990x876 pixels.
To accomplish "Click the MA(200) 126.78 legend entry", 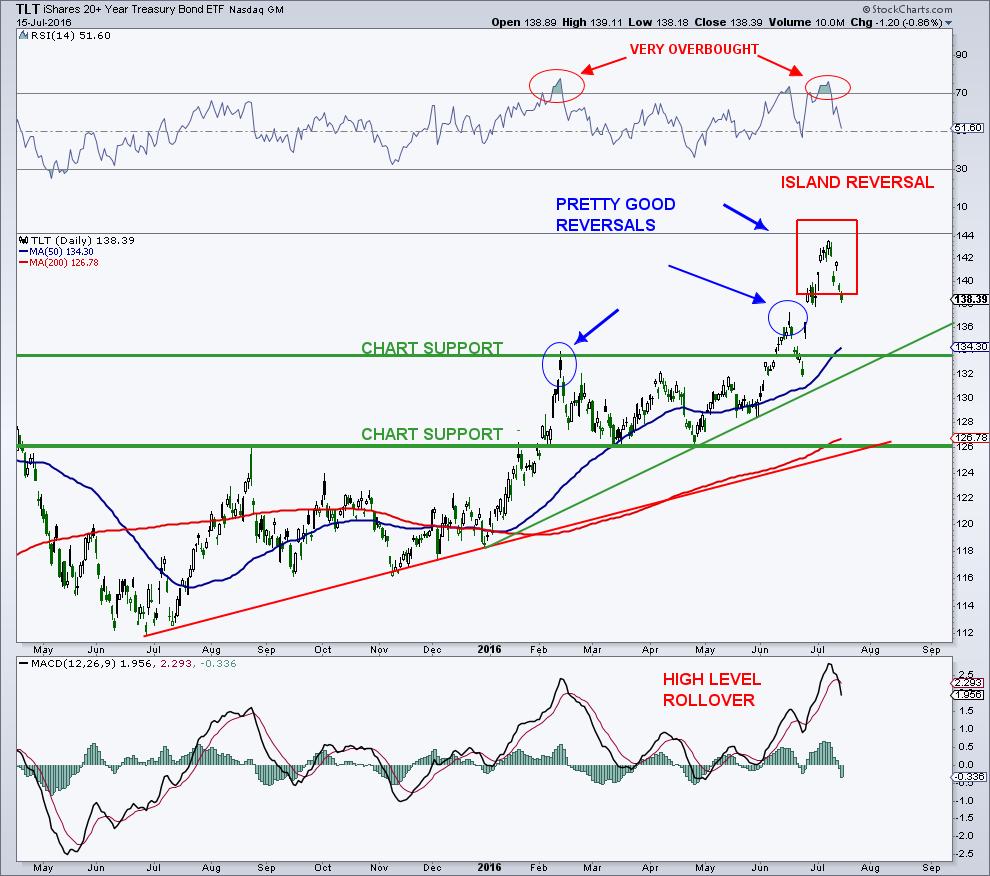I will (x=58, y=262).
